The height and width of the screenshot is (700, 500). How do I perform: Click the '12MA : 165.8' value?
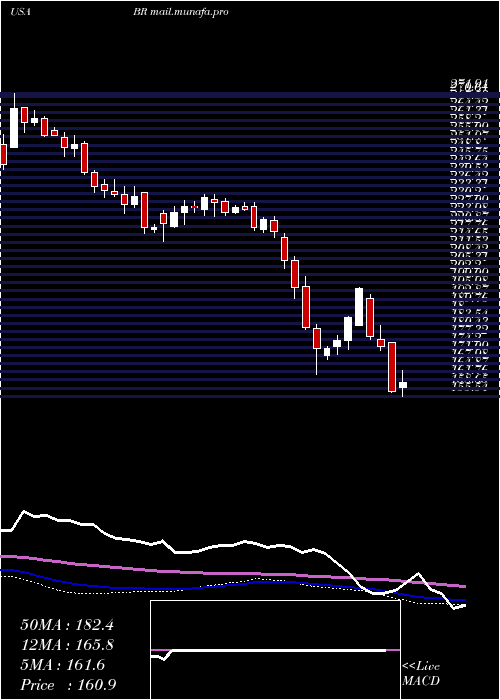coord(67,645)
